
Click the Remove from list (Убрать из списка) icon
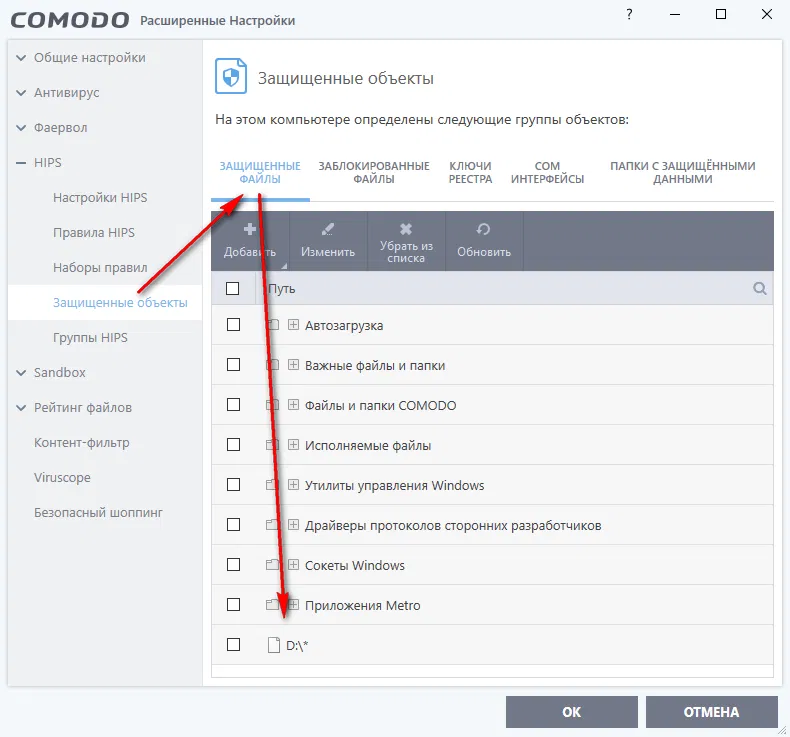coord(406,229)
